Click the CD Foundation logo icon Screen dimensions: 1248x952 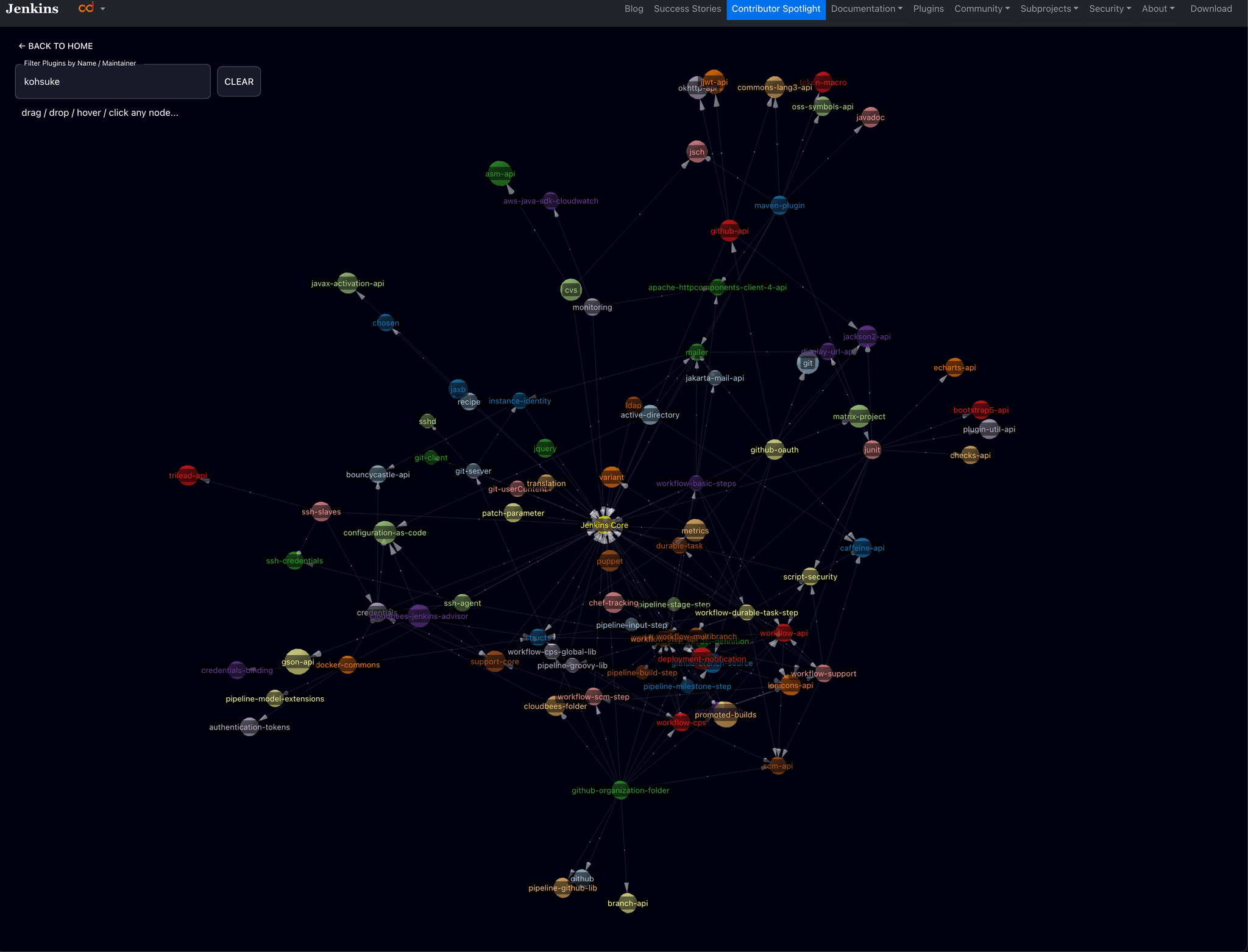[x=87, y=9]
